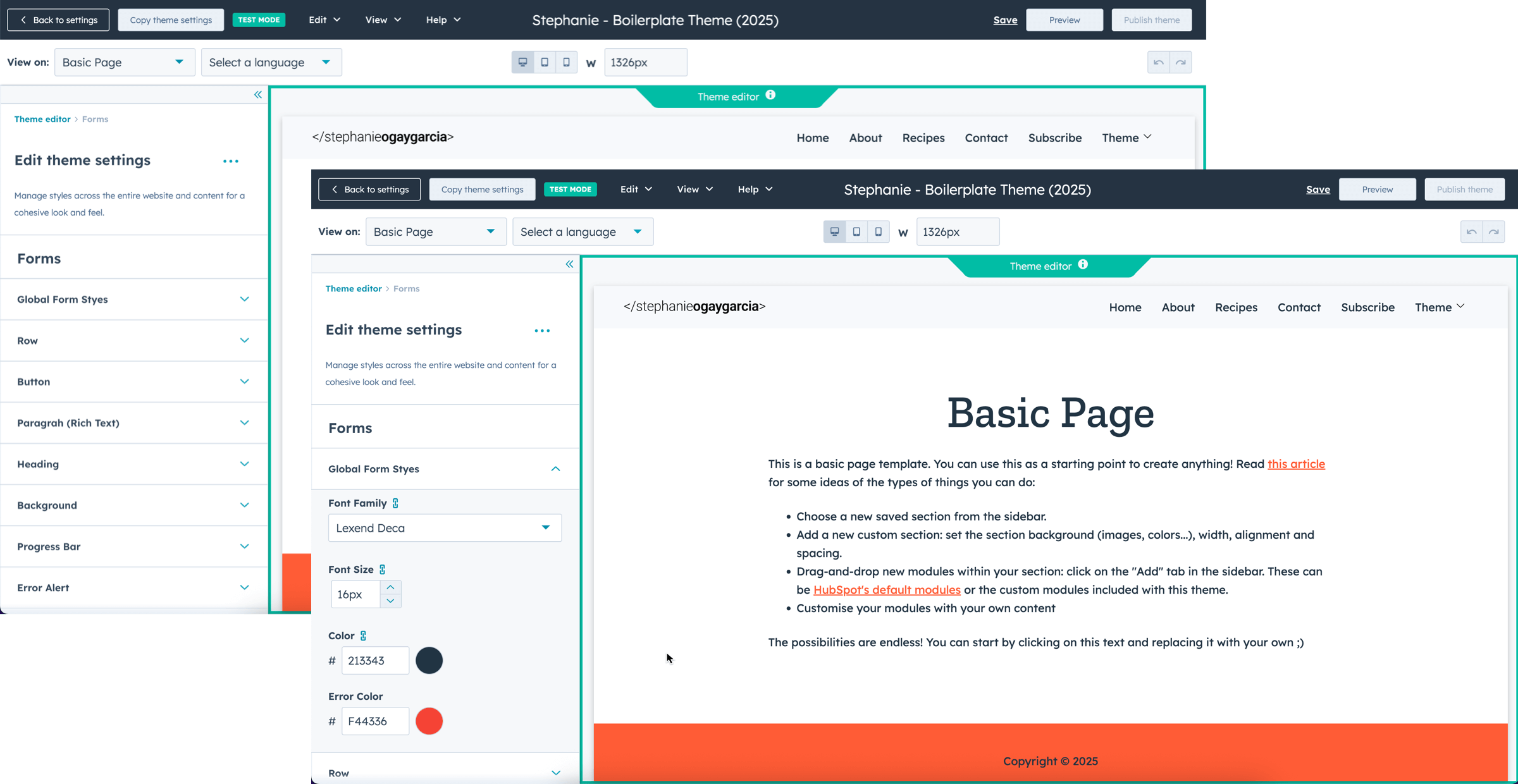
Task: Collapse the Global Form Styles section
Action: pos(556,469)
